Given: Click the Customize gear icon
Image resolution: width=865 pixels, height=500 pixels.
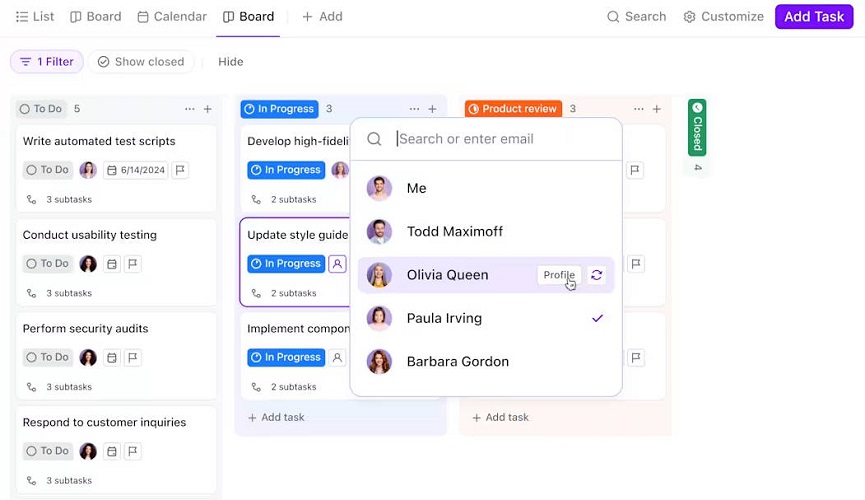Looking at the screenshot, I should 689,17.
